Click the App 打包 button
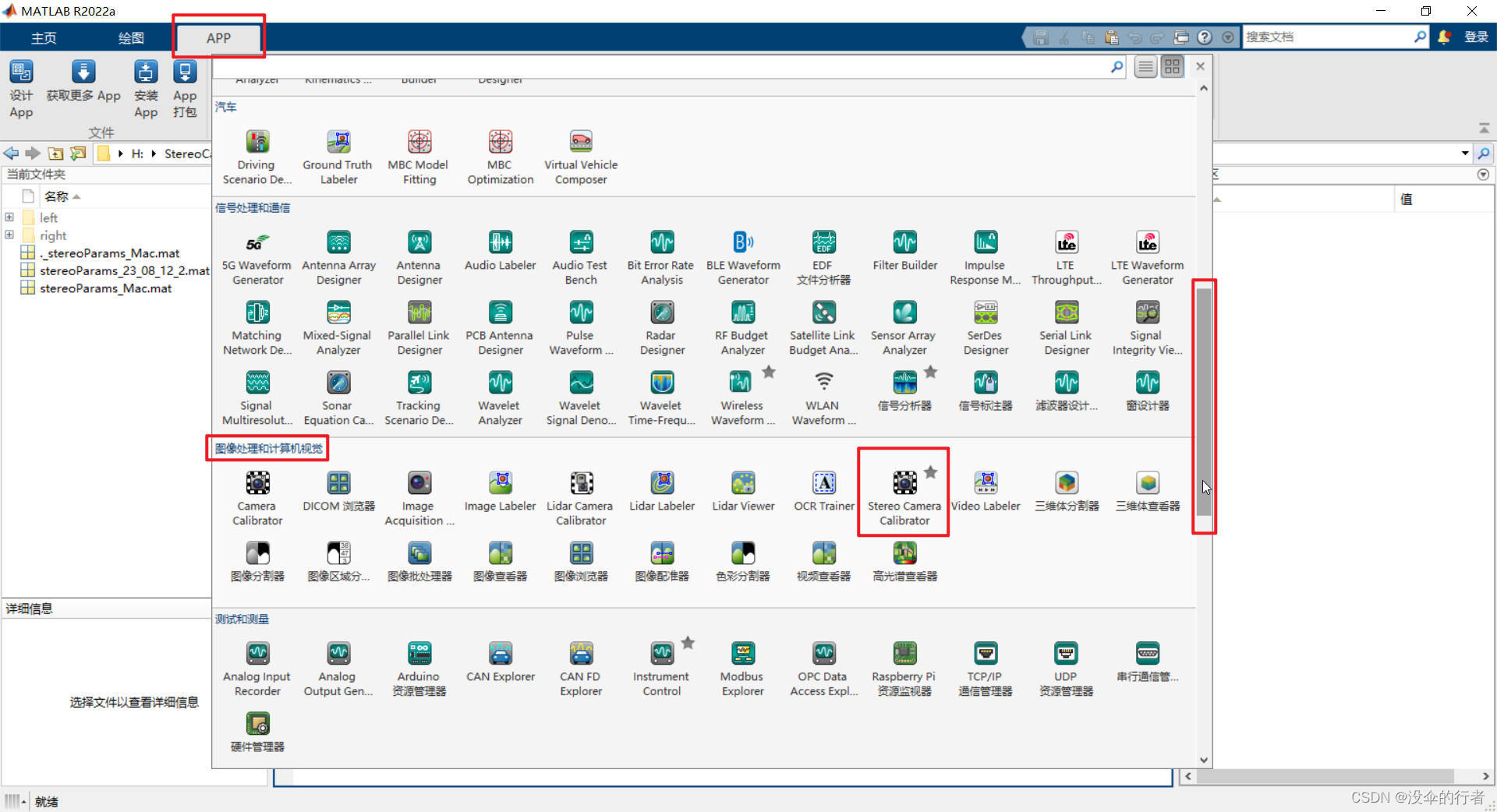 (x=185, y=88)
